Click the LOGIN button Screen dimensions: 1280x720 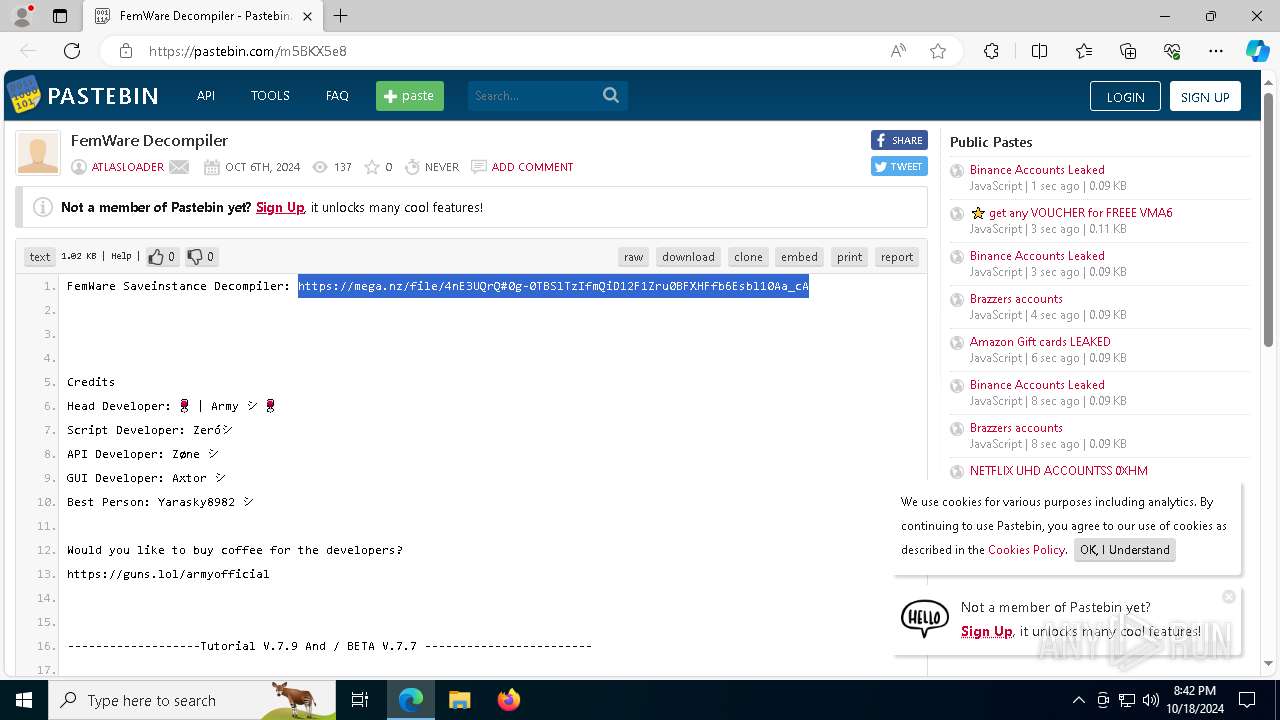[1125, 97]
